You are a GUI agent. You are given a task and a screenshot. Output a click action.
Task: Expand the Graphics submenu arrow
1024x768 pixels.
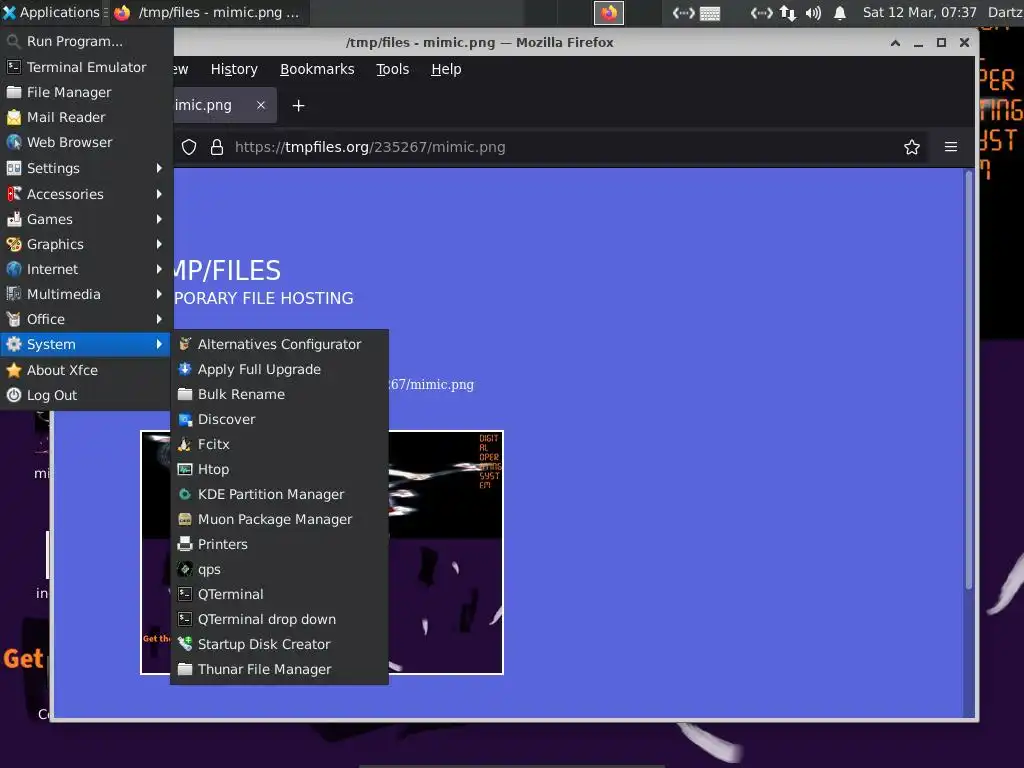(159, 244)
